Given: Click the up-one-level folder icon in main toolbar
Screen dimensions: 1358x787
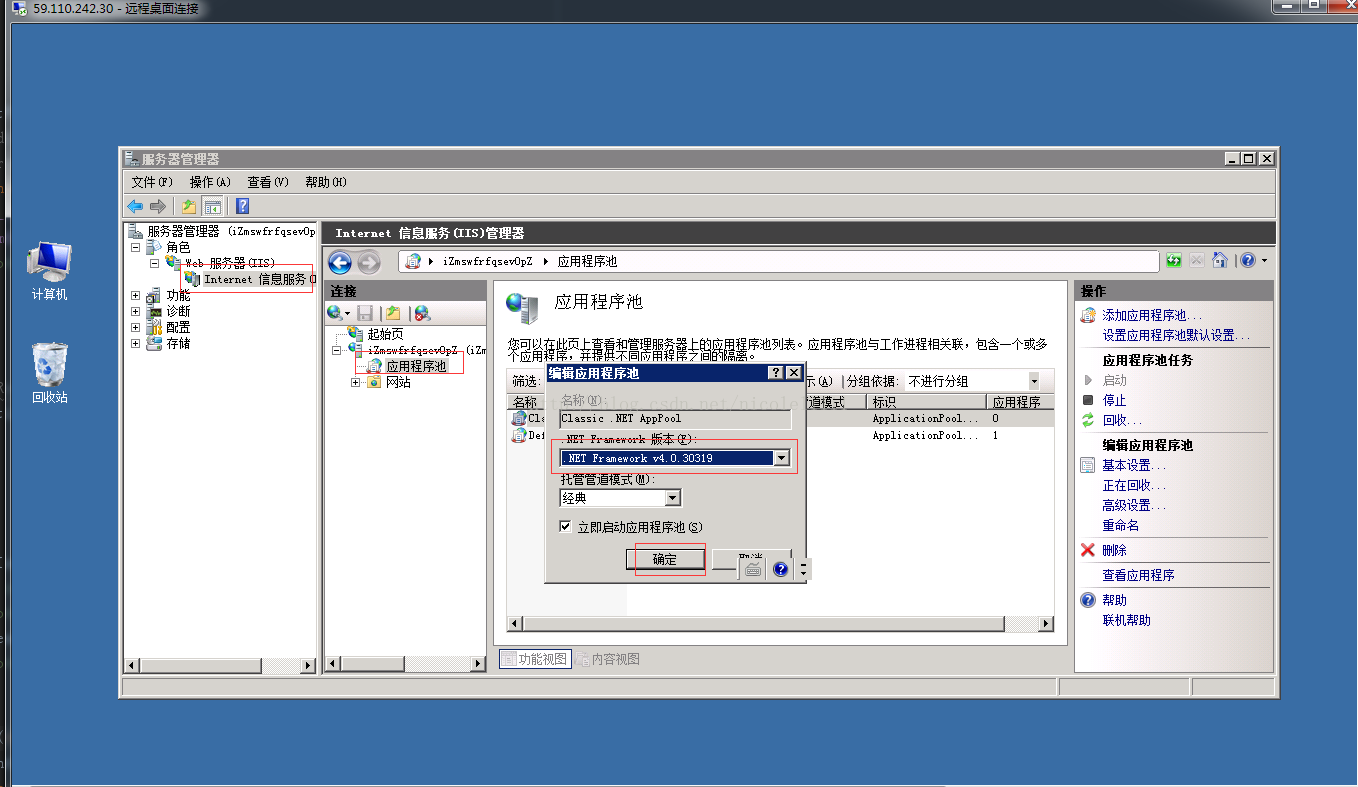Looking at the screenshot, I should [188, 206].
